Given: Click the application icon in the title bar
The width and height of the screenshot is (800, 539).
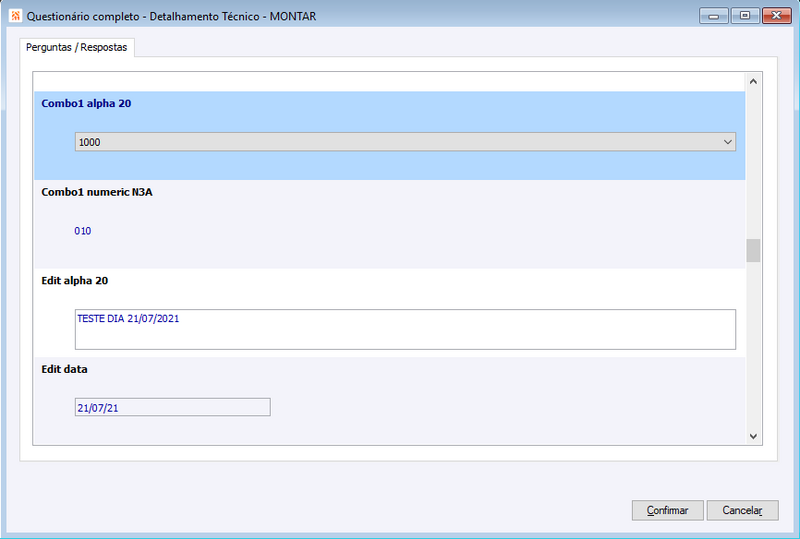Looking at the screenshot, I should click(x=15, y=16).
